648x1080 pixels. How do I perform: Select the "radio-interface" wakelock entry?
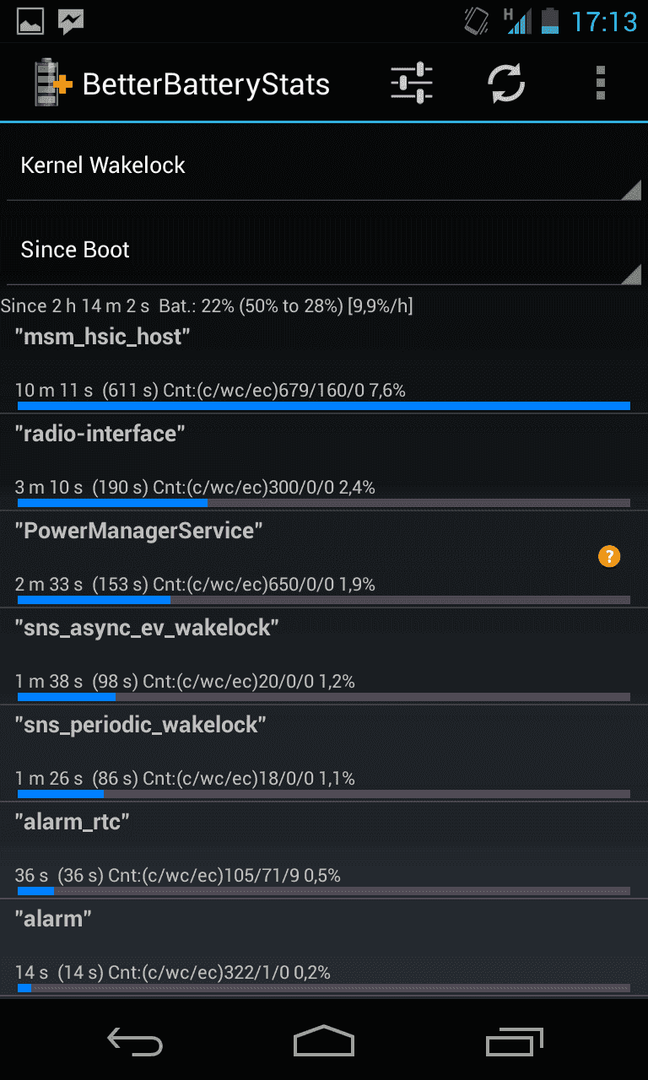point(324,462)
